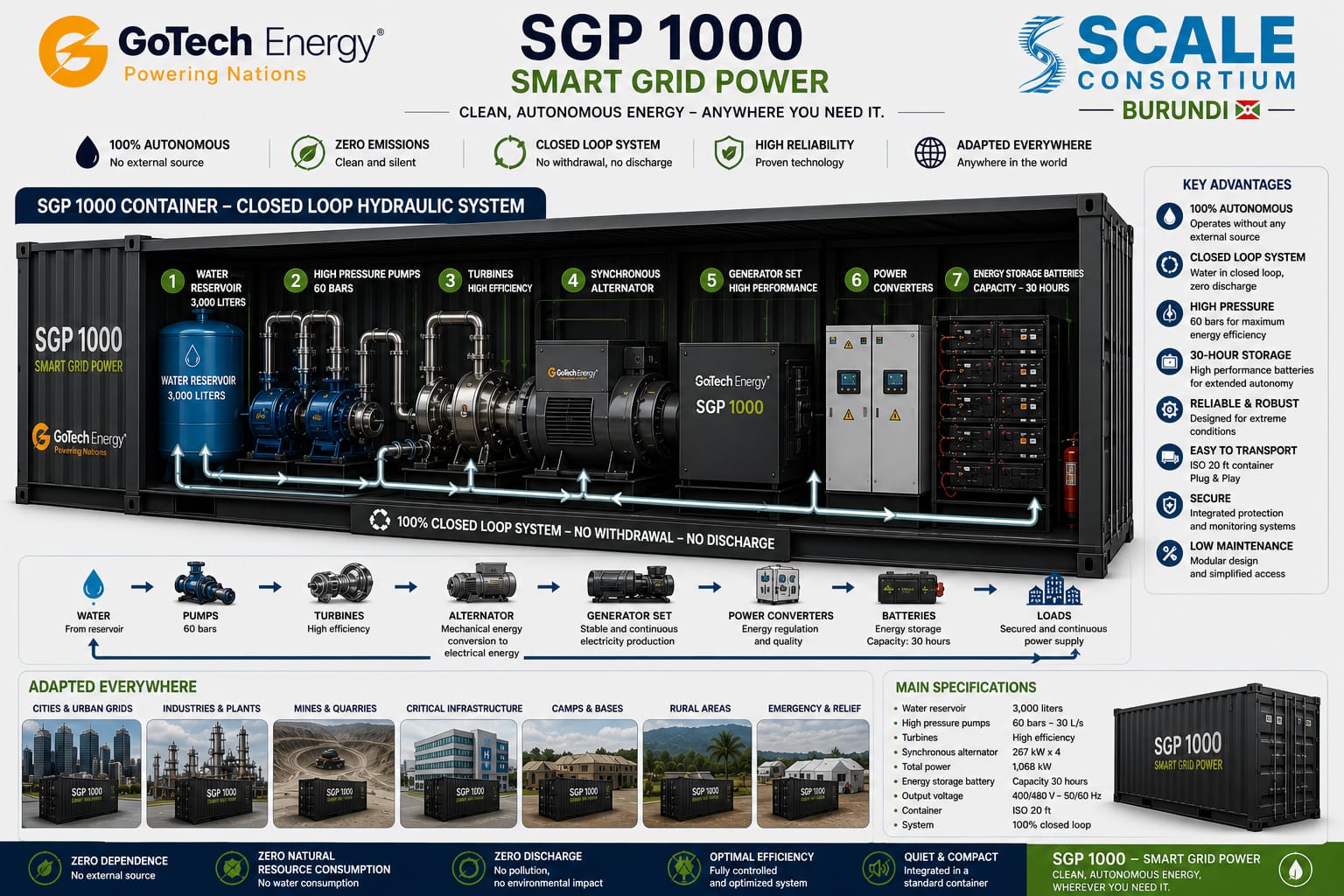The image size is (1344, 896).
Task: Click the Loads buildings icon in the flow diagram
Action: pyautogui.click(x=1053, y=589)
